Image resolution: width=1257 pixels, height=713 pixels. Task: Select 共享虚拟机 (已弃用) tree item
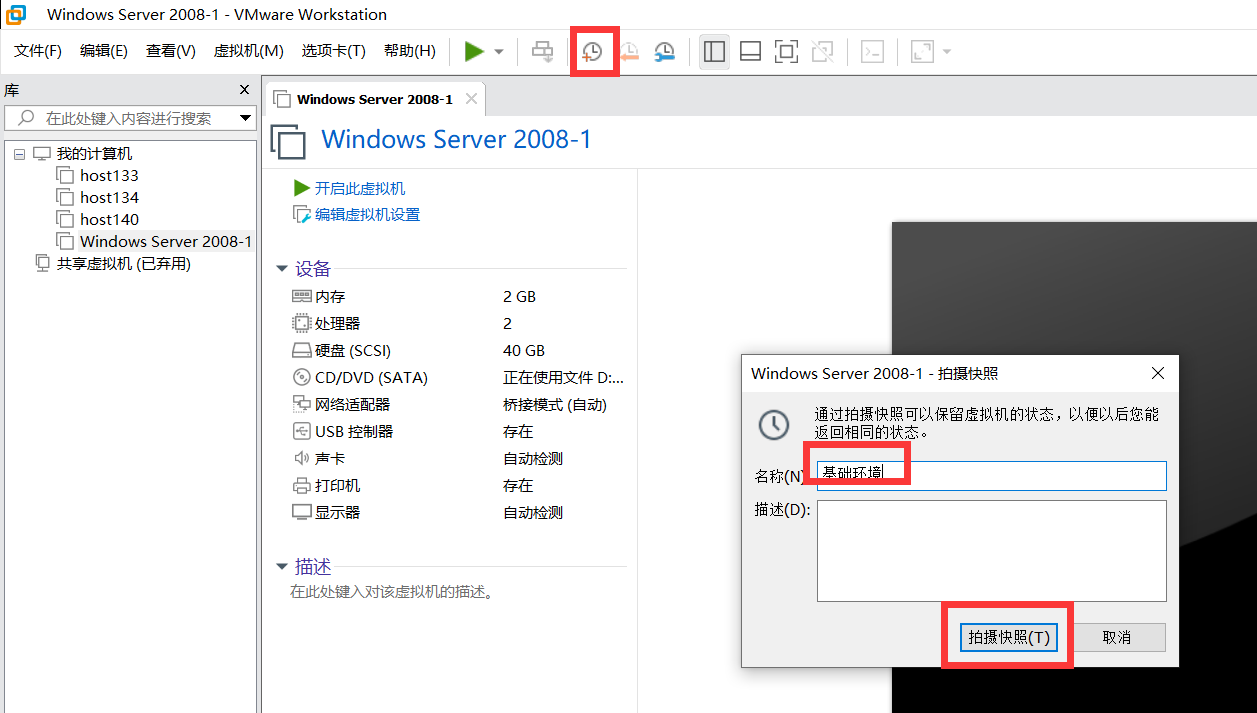(x=123, y=264)
